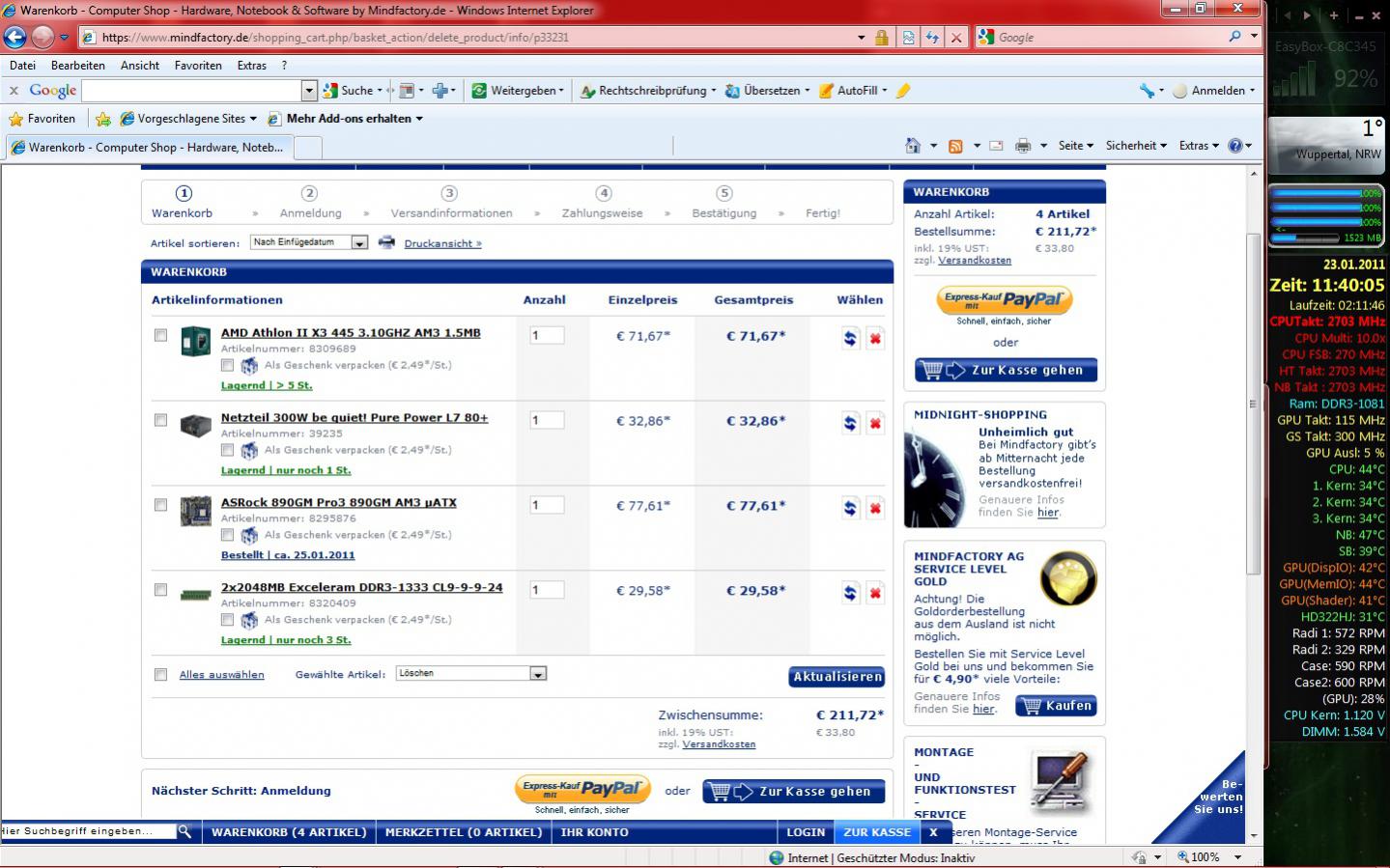This screenshot has width=1390, height=868.
Task: Click PayPal Express-Kauf button at bottom
Action: (582, 789)
